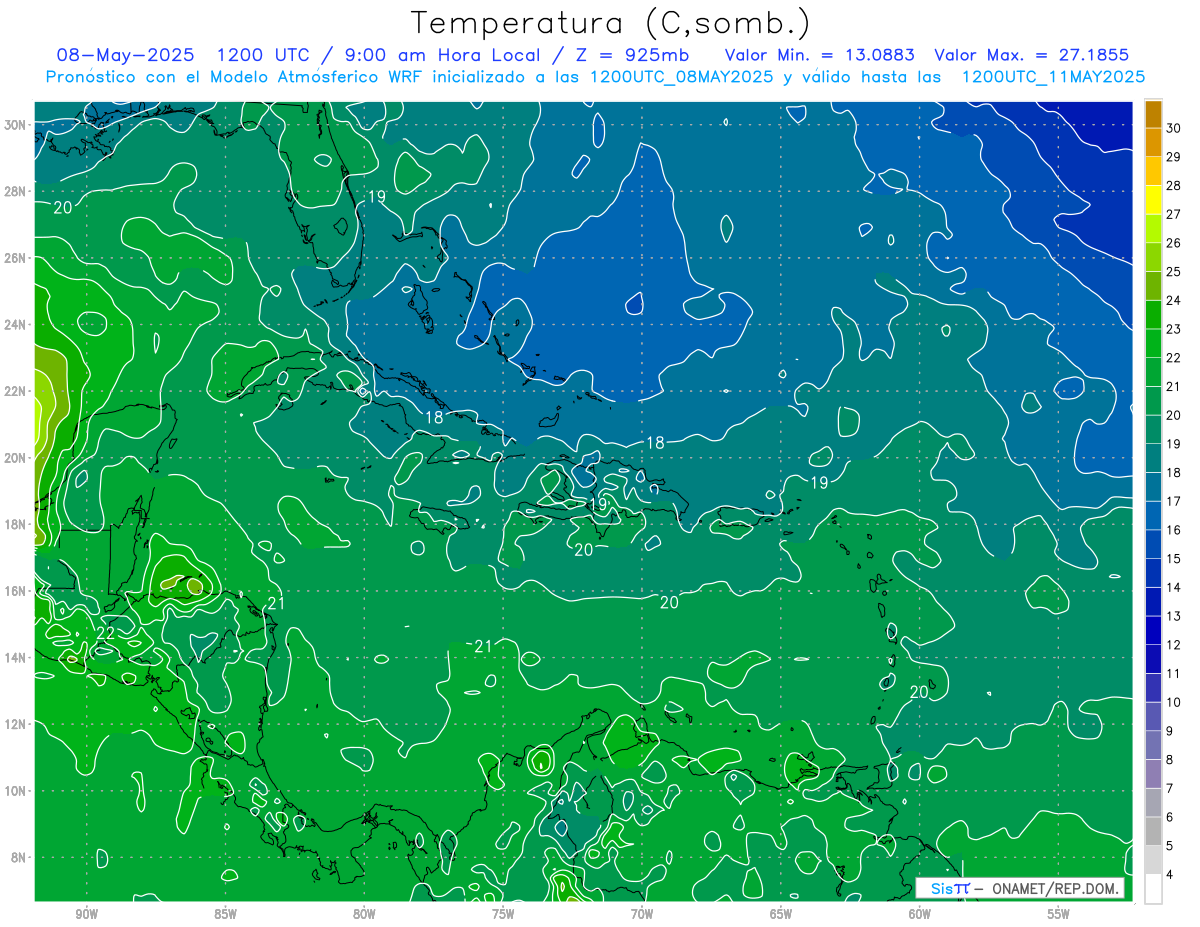Click the '55W' longitude axis label
The width and height of the screenshot is (1200, 927).
(x=1059, y=914)
